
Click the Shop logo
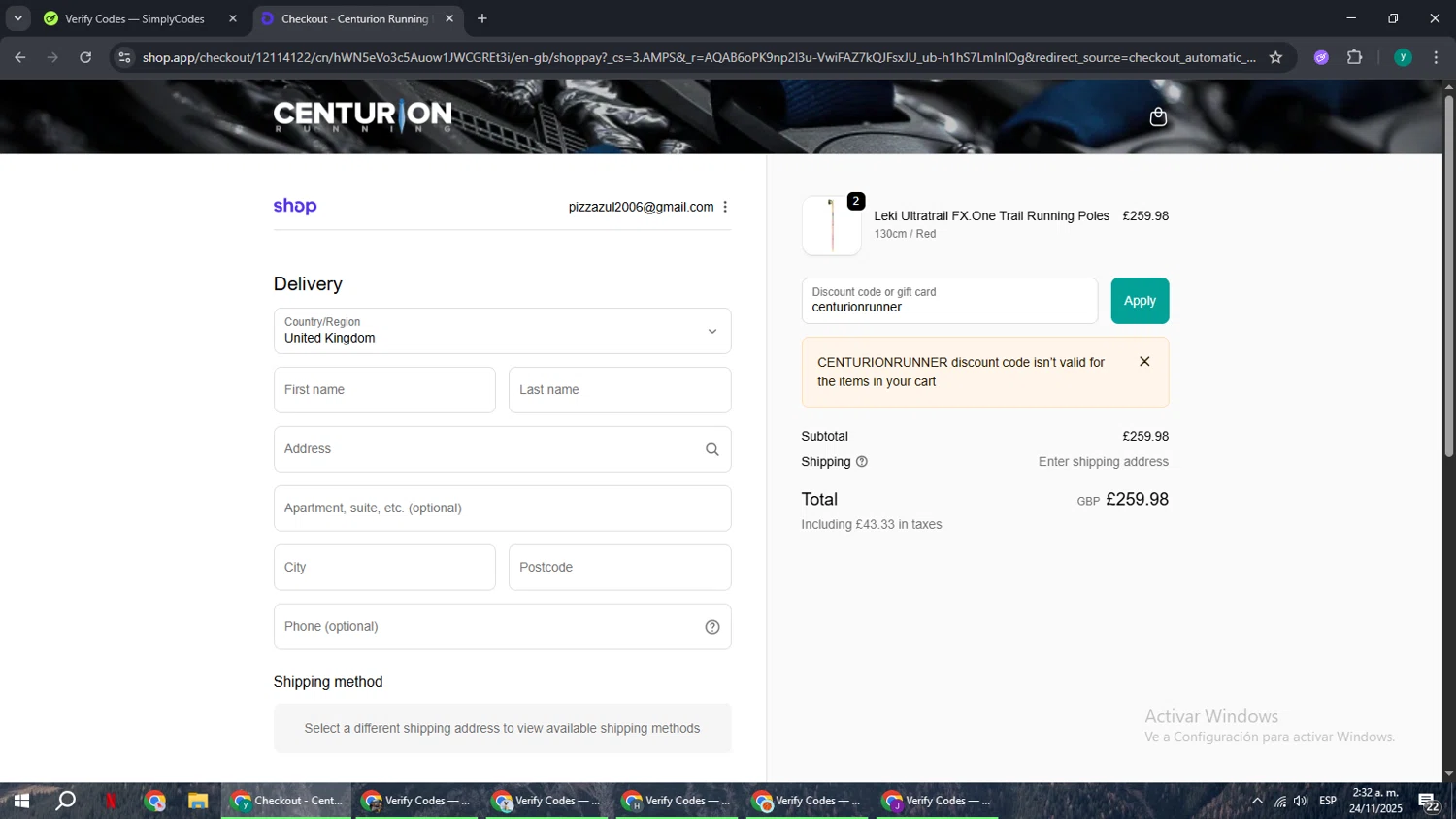pyautogui.click(x=295, y=206)
